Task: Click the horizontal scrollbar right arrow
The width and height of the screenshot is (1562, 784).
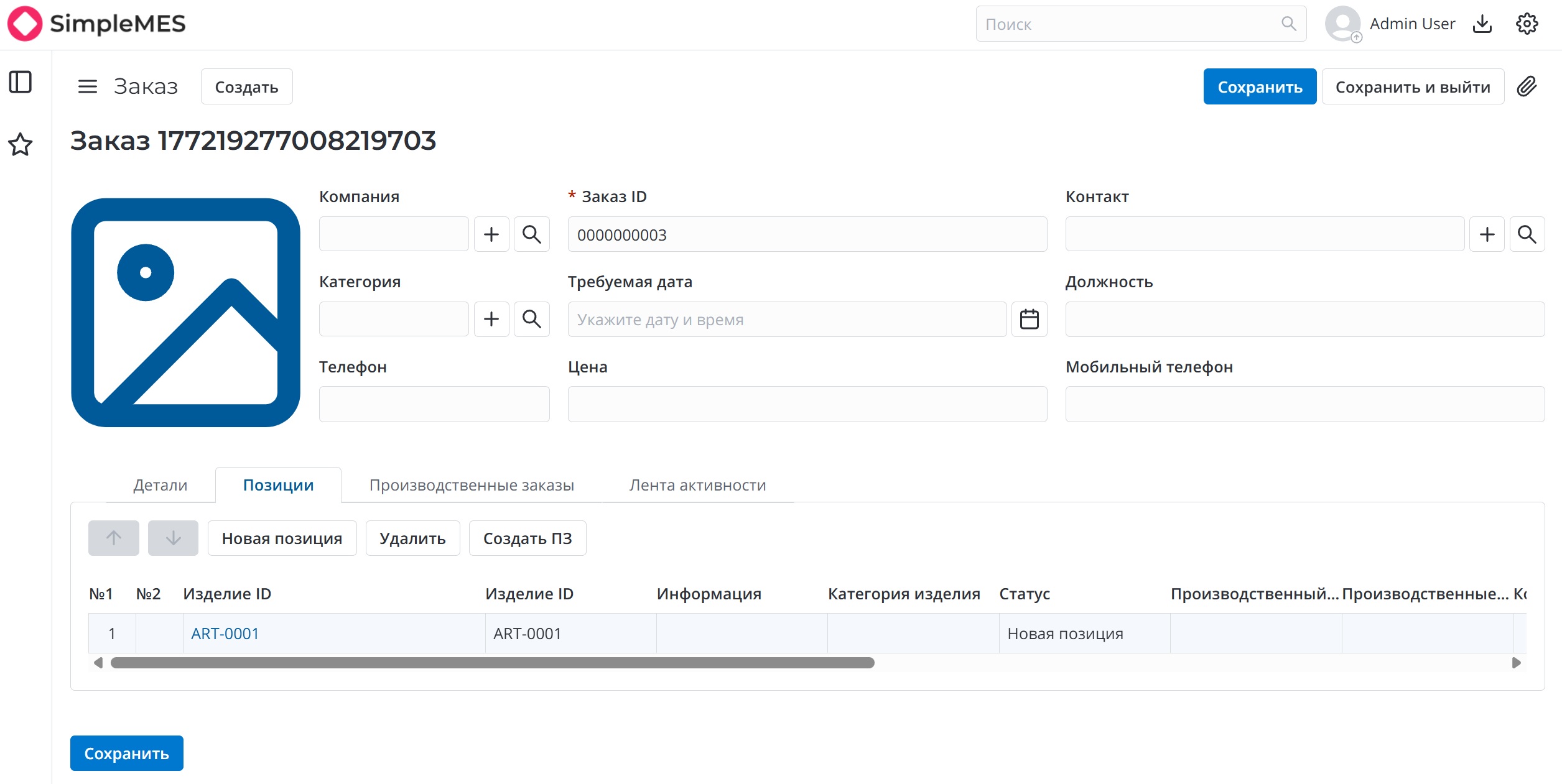Action: pyautogui.click(x=1516, y=663)
